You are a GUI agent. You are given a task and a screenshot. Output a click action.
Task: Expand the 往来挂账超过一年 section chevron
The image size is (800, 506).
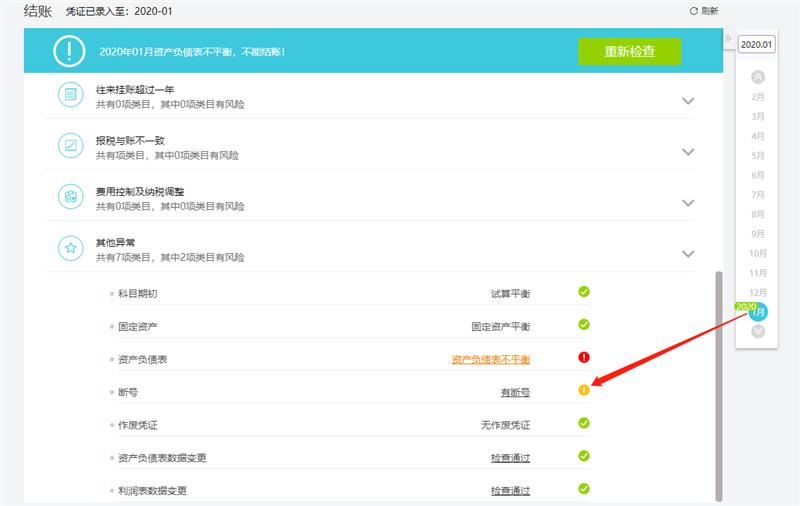687,101
